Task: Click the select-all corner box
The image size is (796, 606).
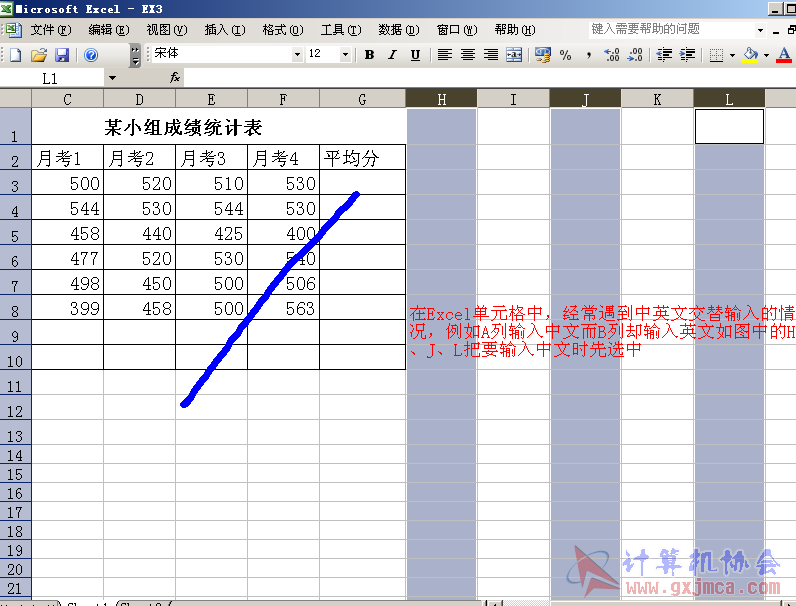Action: coord(15,98)
